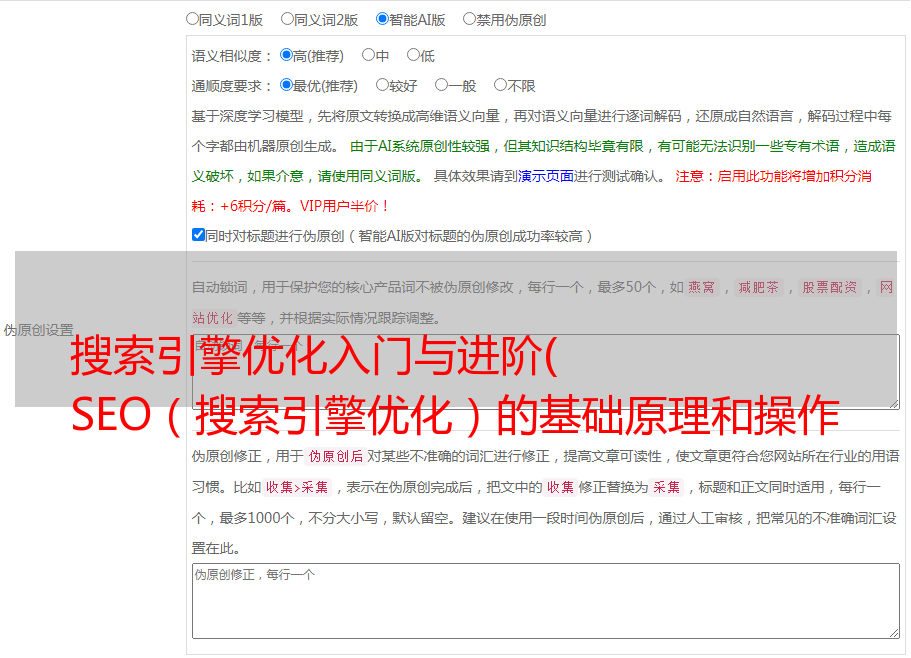Click the 减肥茶 example keyword
The height and width of the screenshot is (658, 911).
(x=758, y=287)
